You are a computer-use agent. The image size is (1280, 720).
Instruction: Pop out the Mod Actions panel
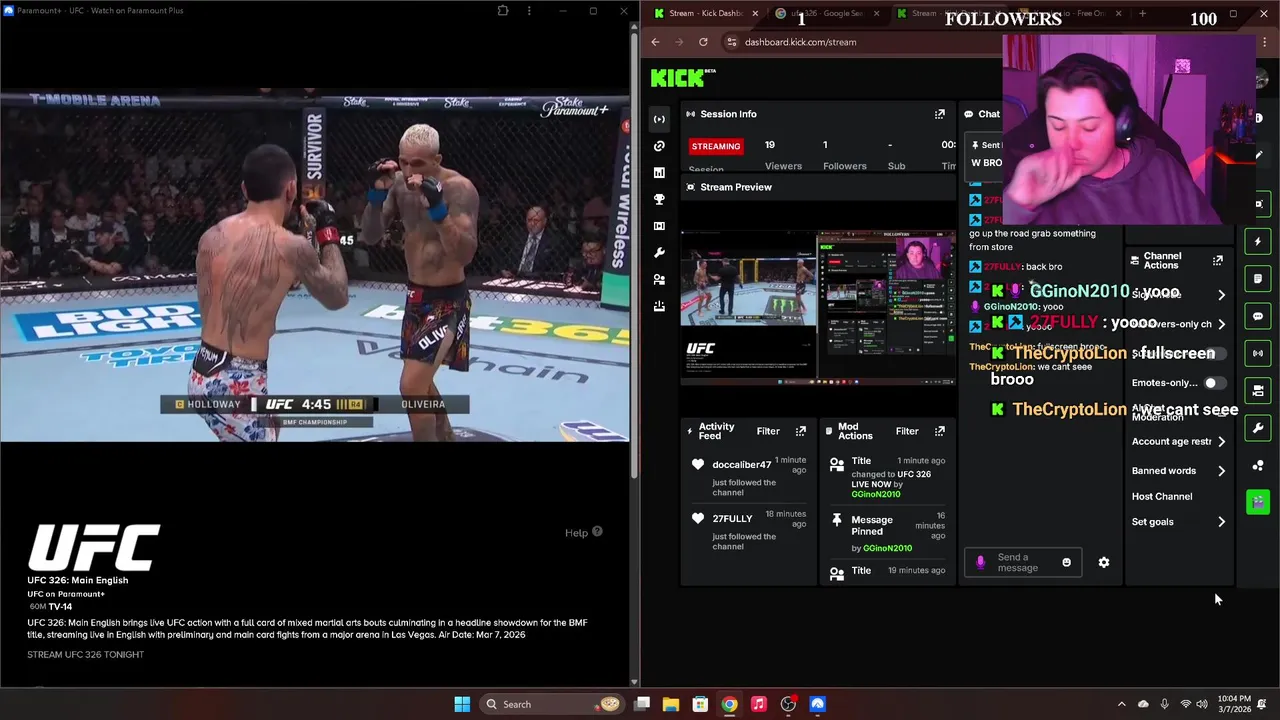pyautogui.click(x=939, y=431)
